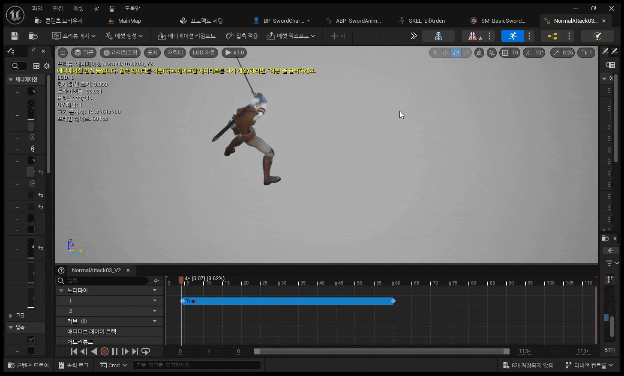The height and width of the screenshot is (376, 624).
Task: Collapse the animation section in left panel
Action: coord(11,80)
